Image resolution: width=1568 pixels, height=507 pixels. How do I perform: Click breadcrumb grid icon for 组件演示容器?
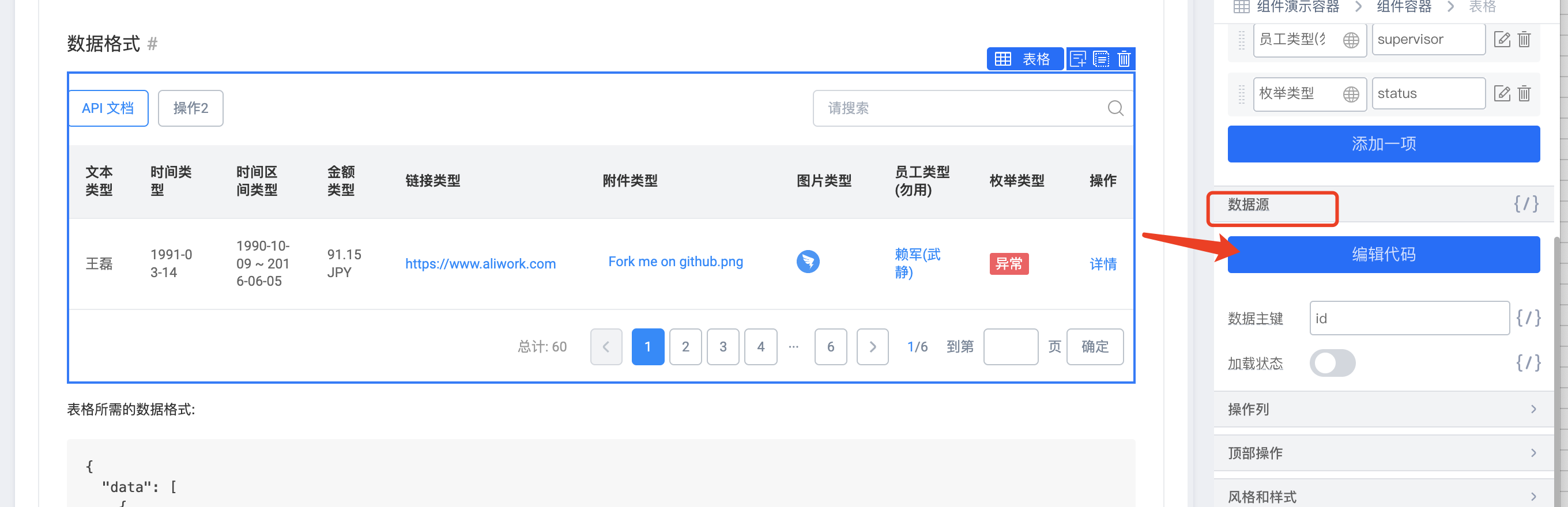coord(1241,7)
